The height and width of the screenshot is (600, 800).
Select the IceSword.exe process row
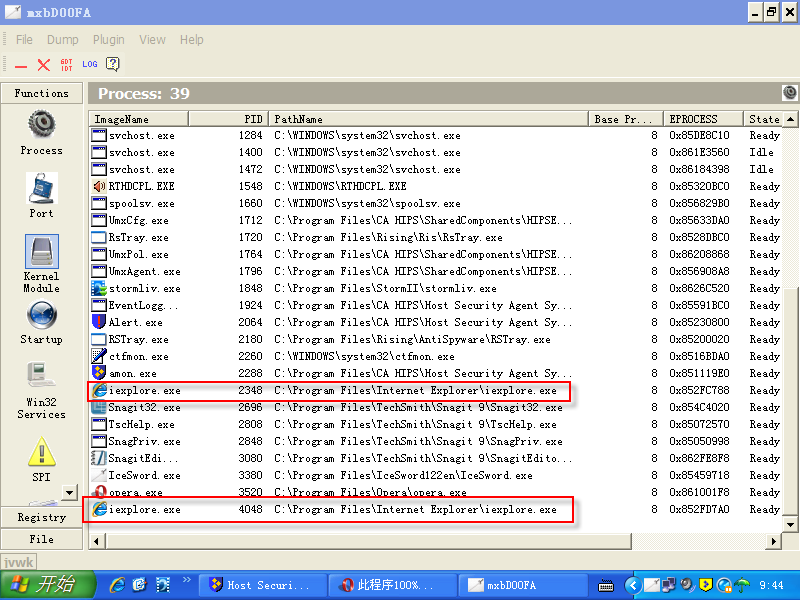tap(435, 476)
